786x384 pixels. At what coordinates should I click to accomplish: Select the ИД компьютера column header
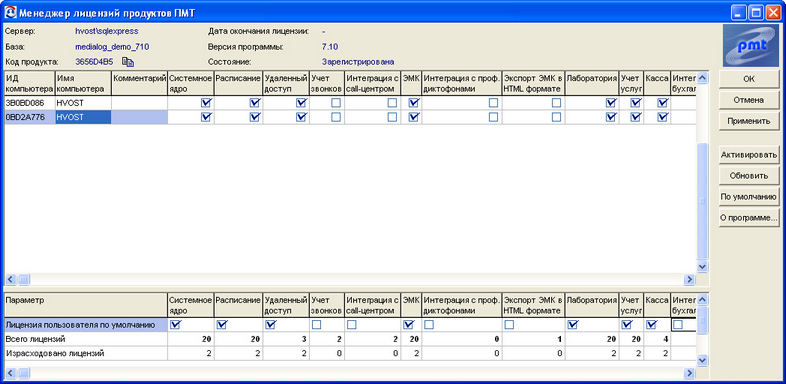point(30,84)
